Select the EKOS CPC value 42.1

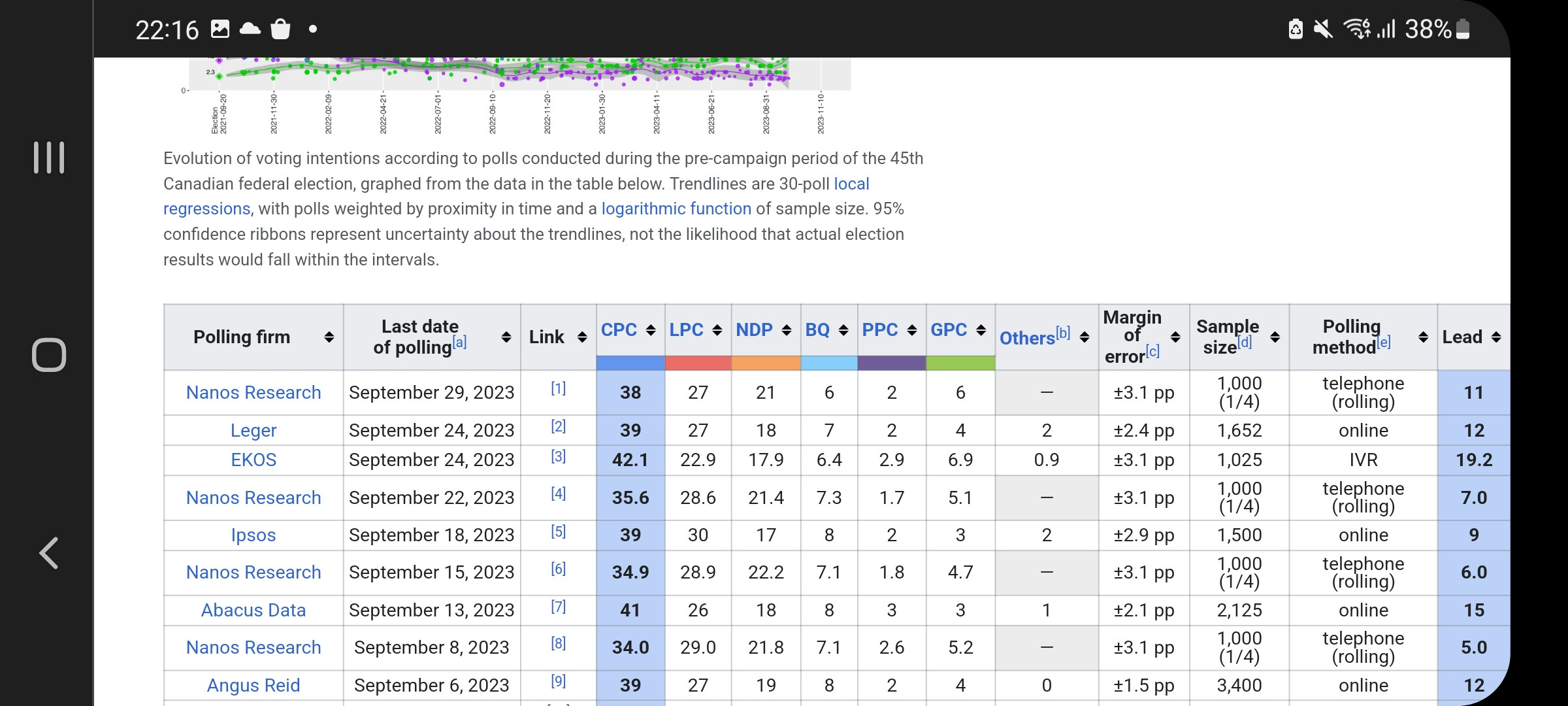point(630,460)
